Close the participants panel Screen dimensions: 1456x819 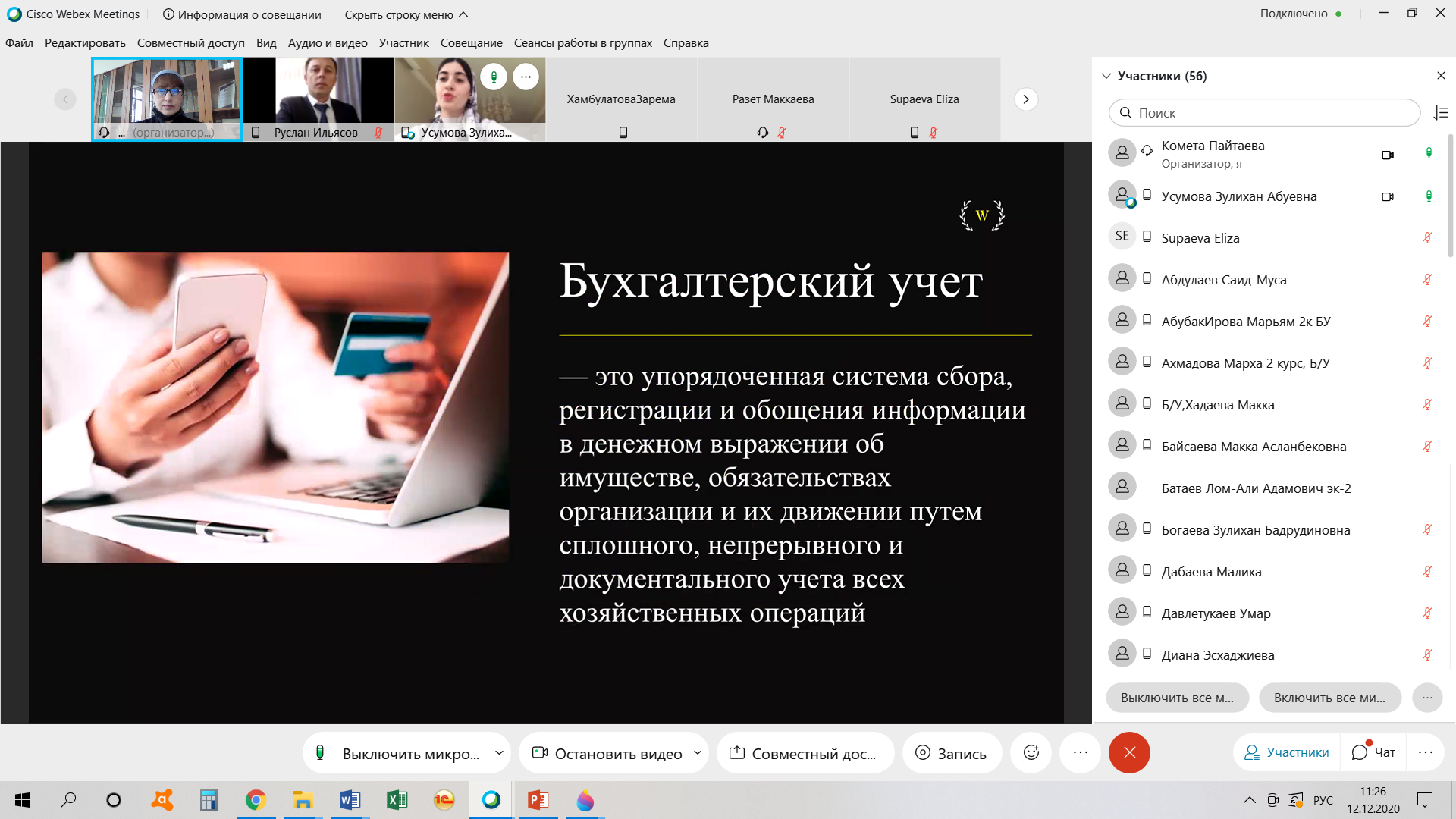coord(1441,76)
